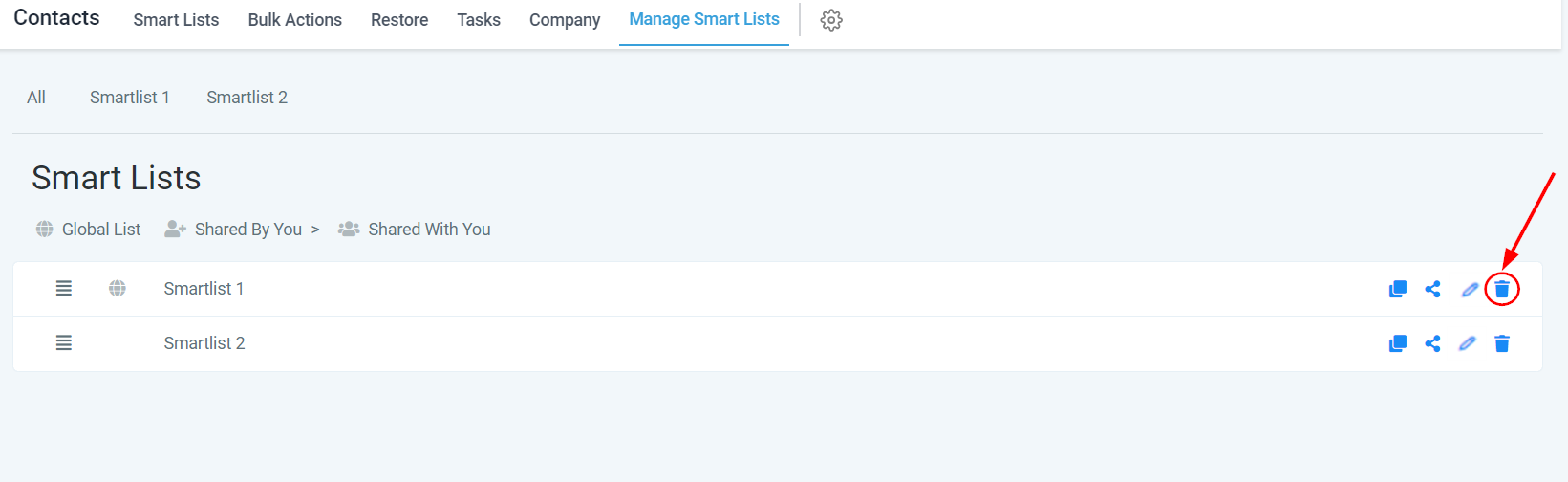Open the Bulk Actions tab
The height and width of the screenshot is (482, 1568).
point(294,20)
